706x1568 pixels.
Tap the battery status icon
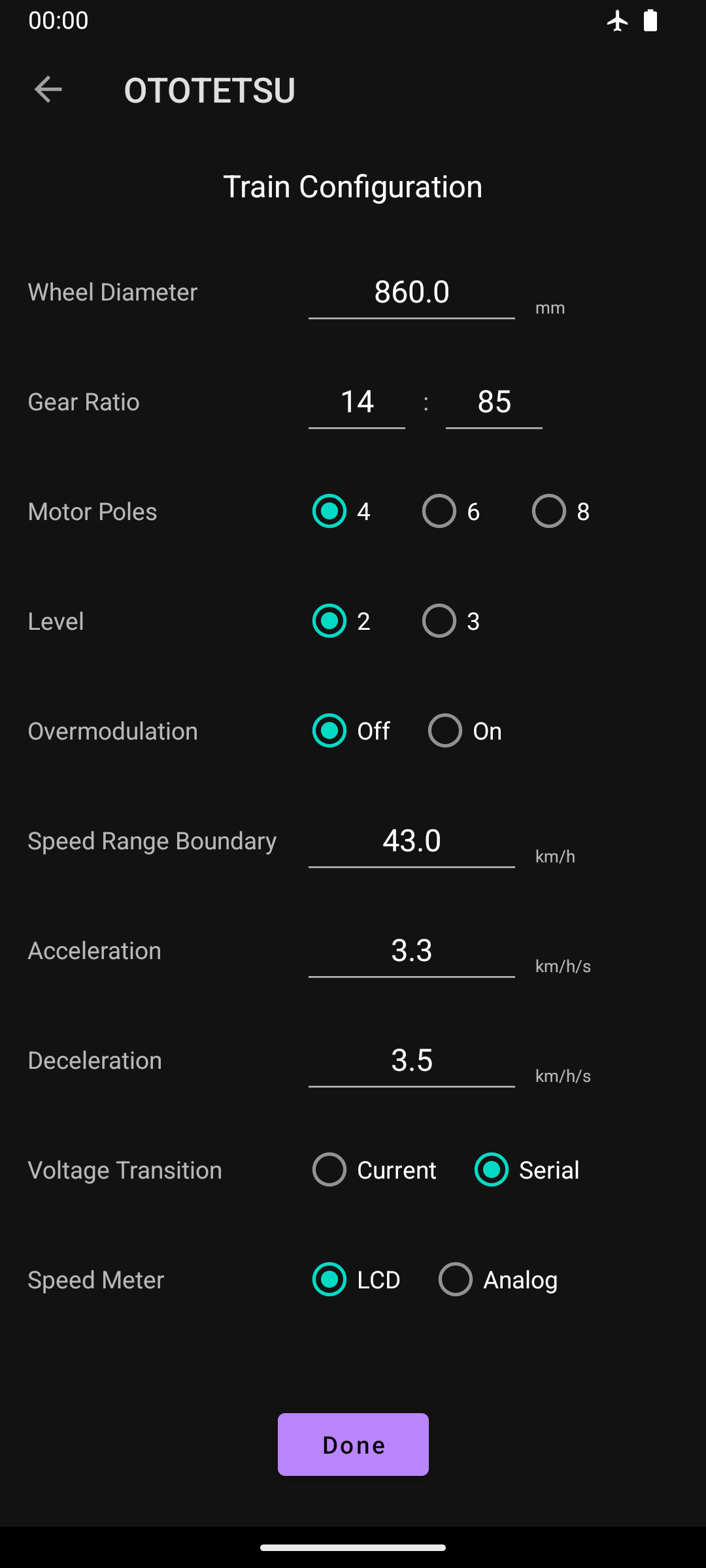click(x=650, y=21)
